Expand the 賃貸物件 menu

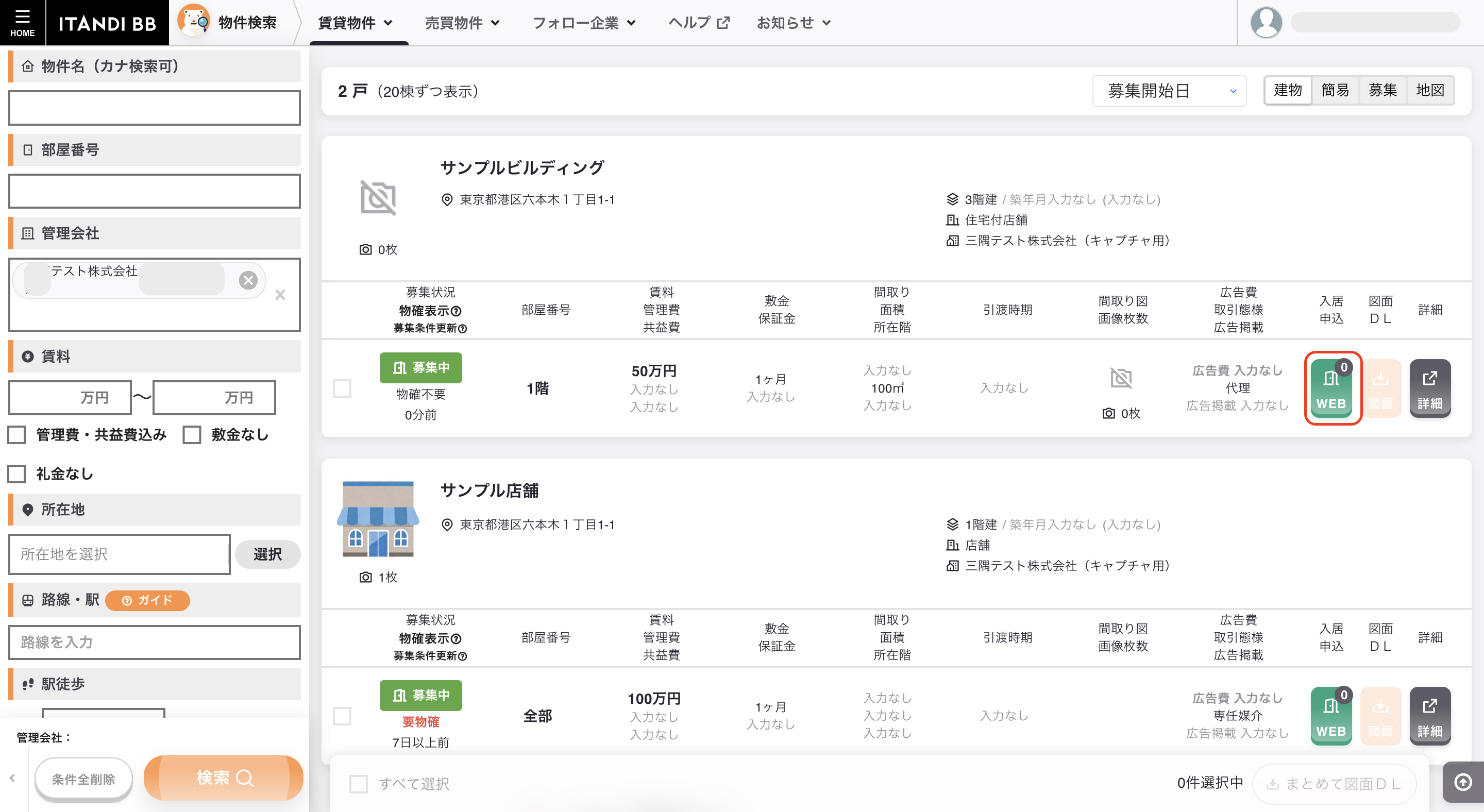356,23
